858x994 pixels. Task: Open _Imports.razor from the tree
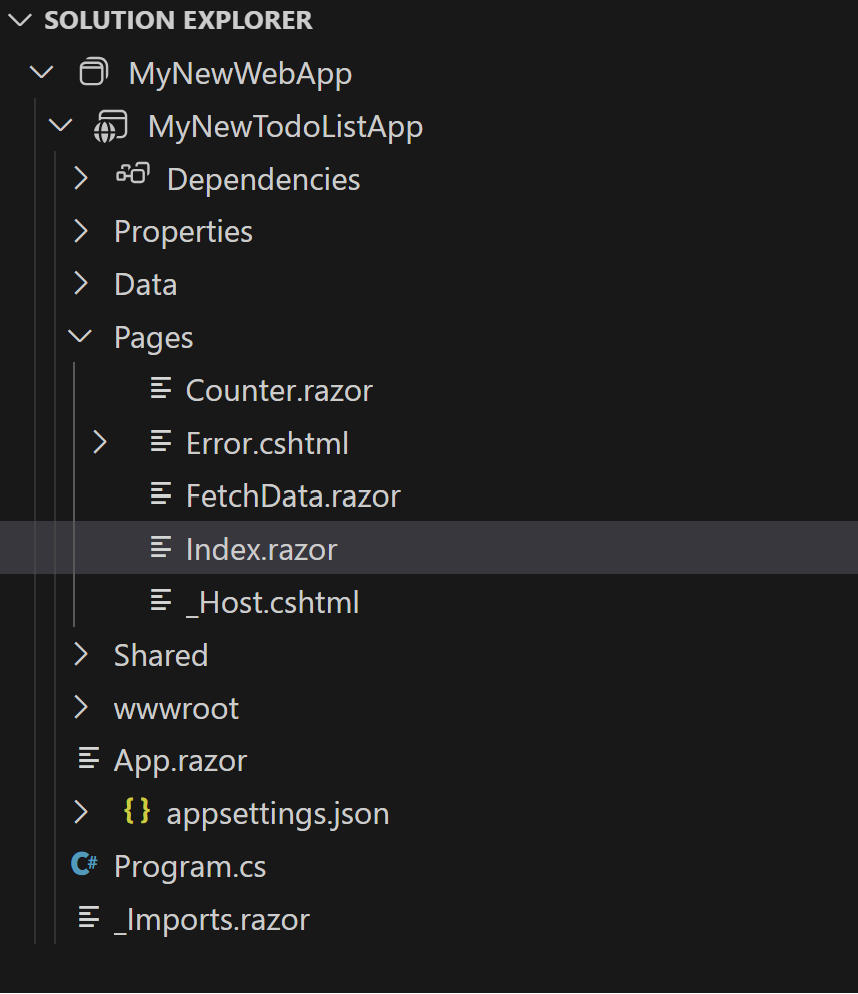coord(210,919)
